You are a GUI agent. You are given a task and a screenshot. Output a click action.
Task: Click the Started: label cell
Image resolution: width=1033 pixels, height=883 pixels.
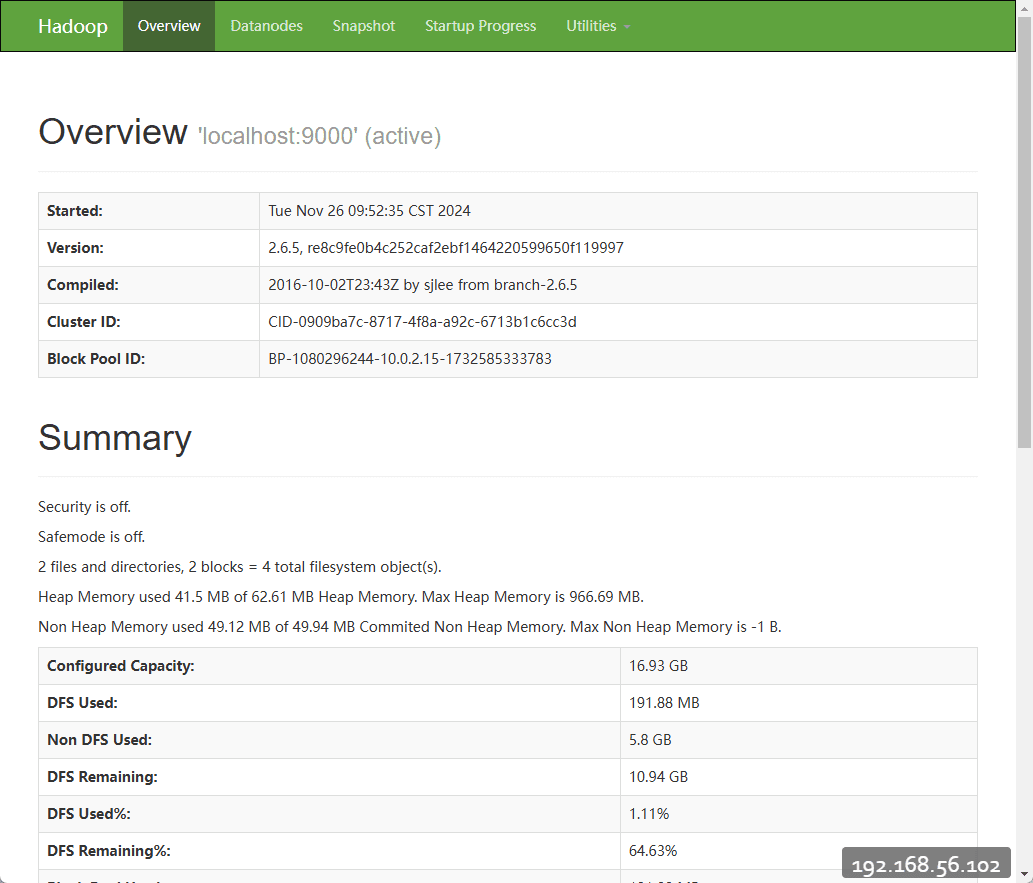point(149,211)
